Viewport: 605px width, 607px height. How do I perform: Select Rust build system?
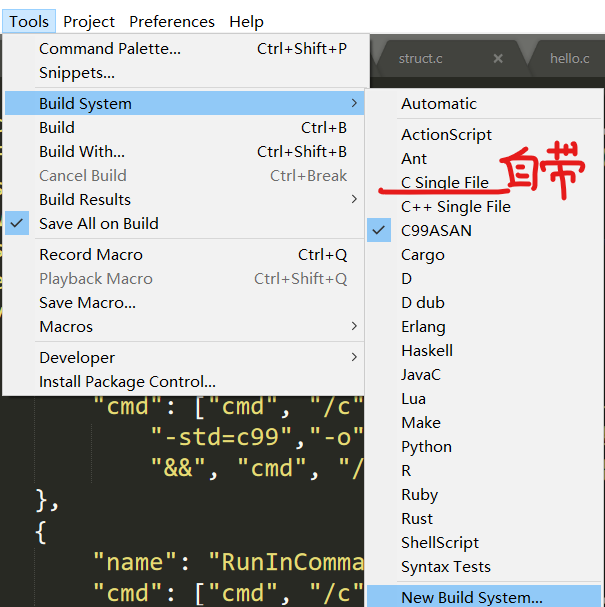pyautogui.click(x=484, y=519)
